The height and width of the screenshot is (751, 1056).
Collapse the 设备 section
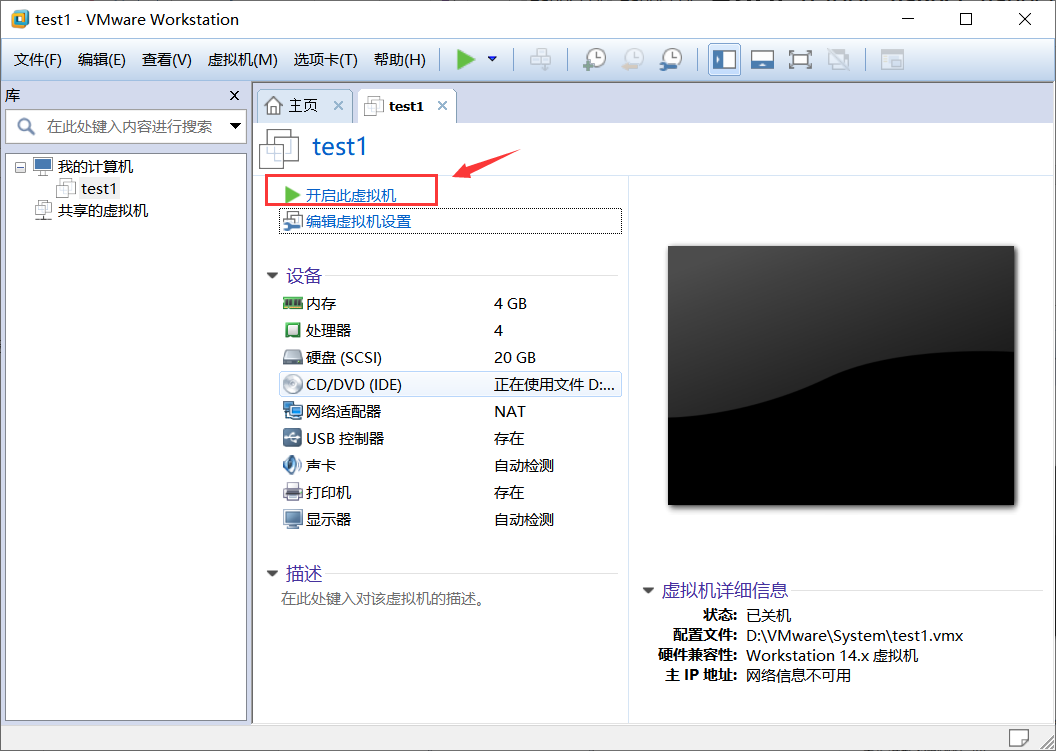[273, 275]
